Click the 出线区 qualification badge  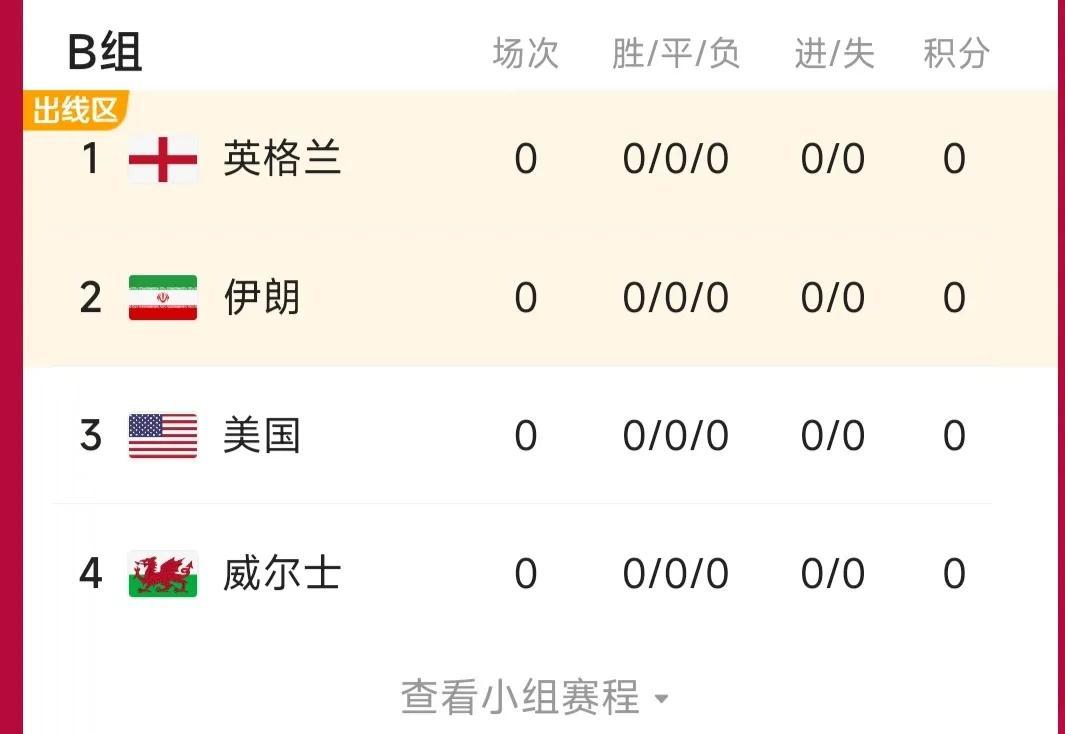click(x=75, y=110)
